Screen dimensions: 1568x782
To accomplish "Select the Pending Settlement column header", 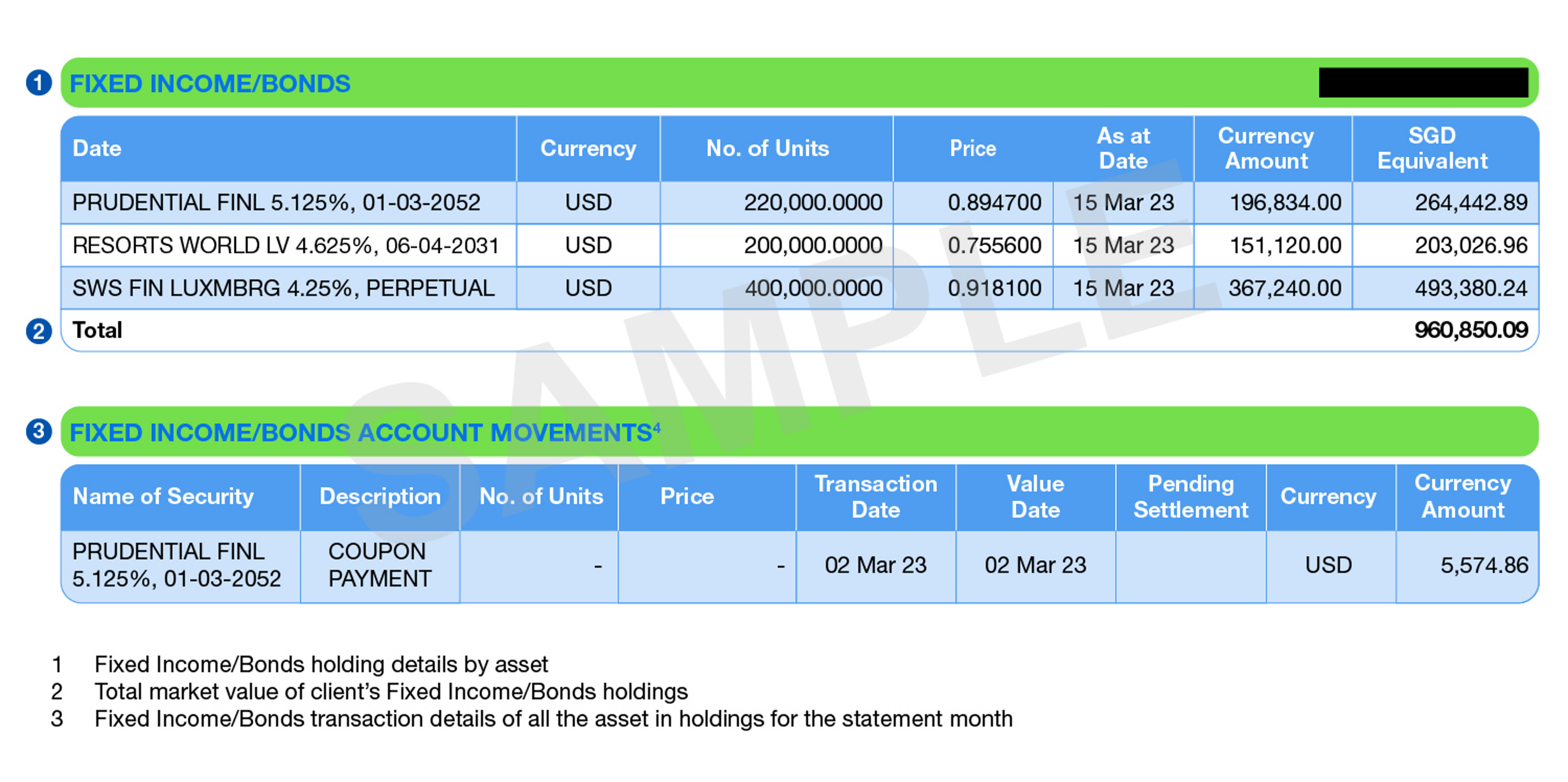I will coord(1191,497).
